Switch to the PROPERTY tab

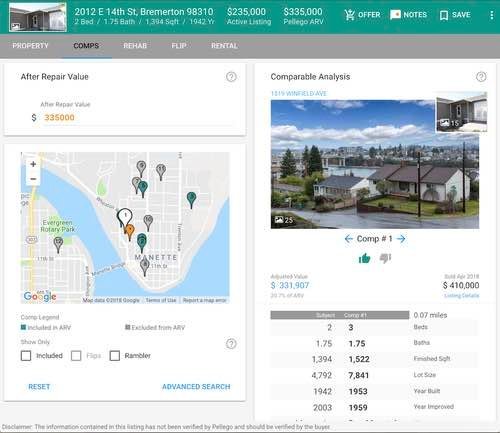[30, 46]
